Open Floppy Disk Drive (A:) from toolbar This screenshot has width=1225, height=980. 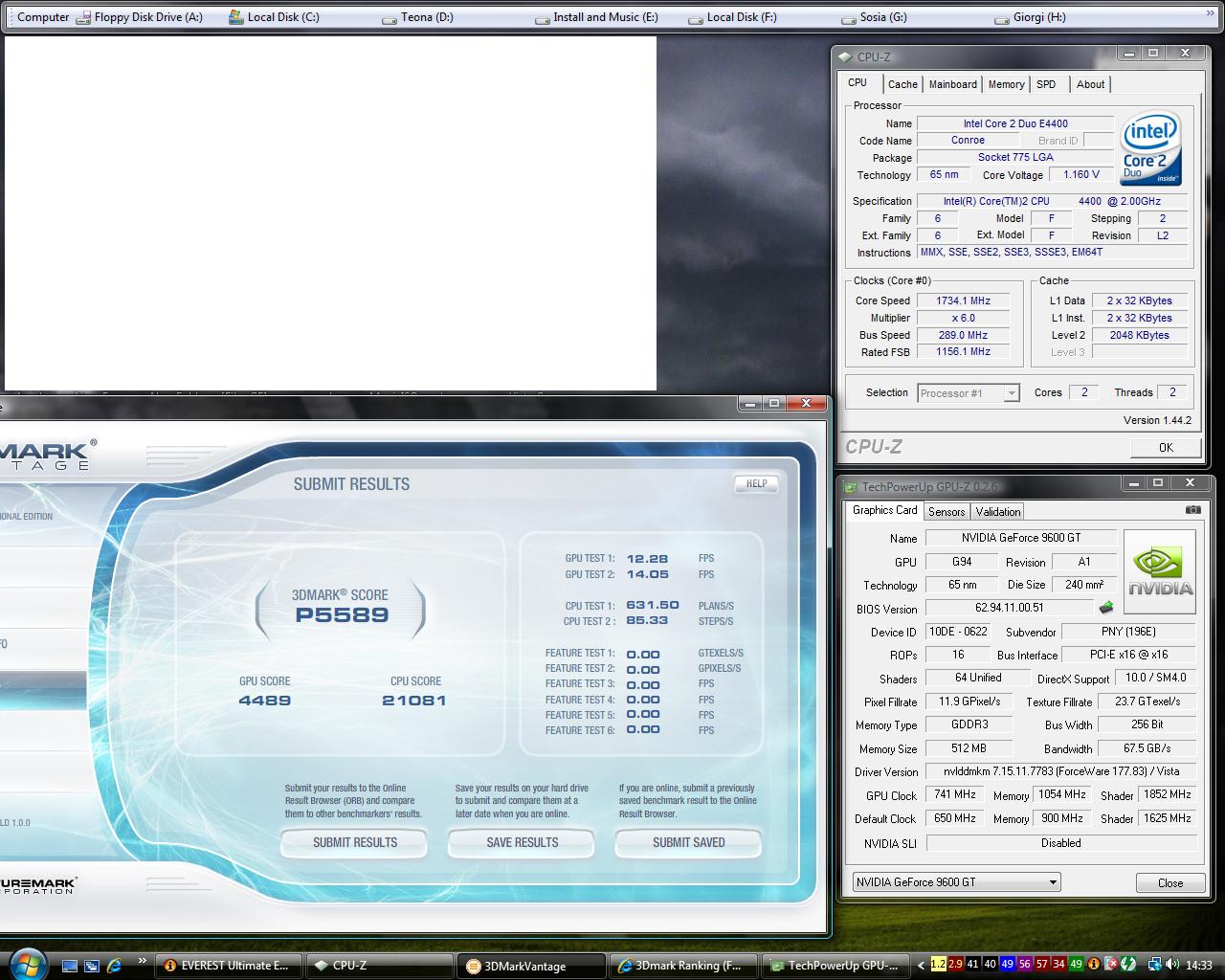pos(140,17)
